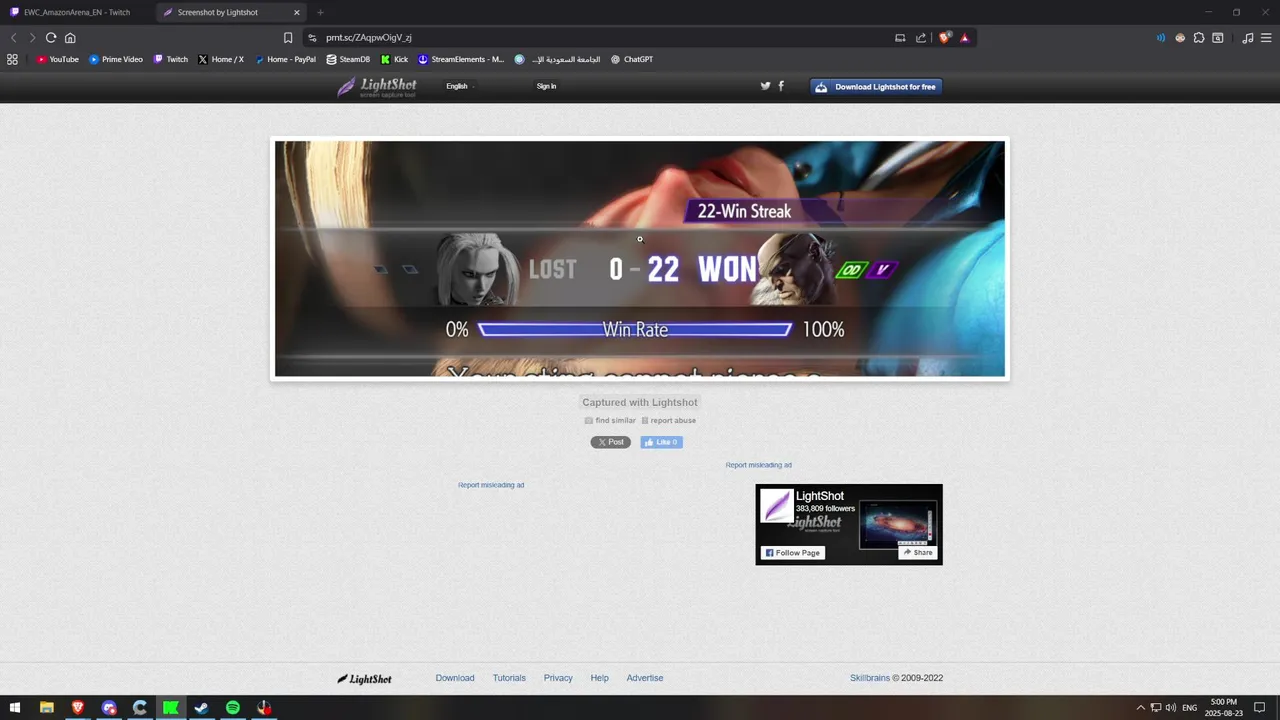Click the footer Advertise link
The image size is (1280, 720).
pos(645,678)
